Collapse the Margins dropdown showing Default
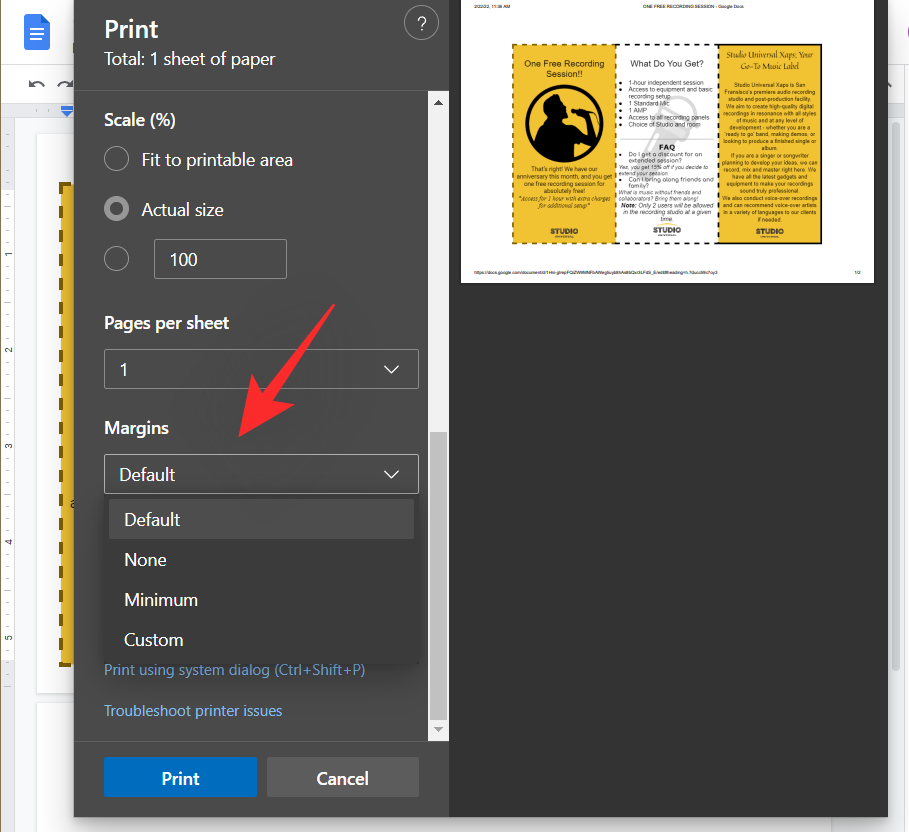This screenshot has width=909, height=832. [261, 474]
